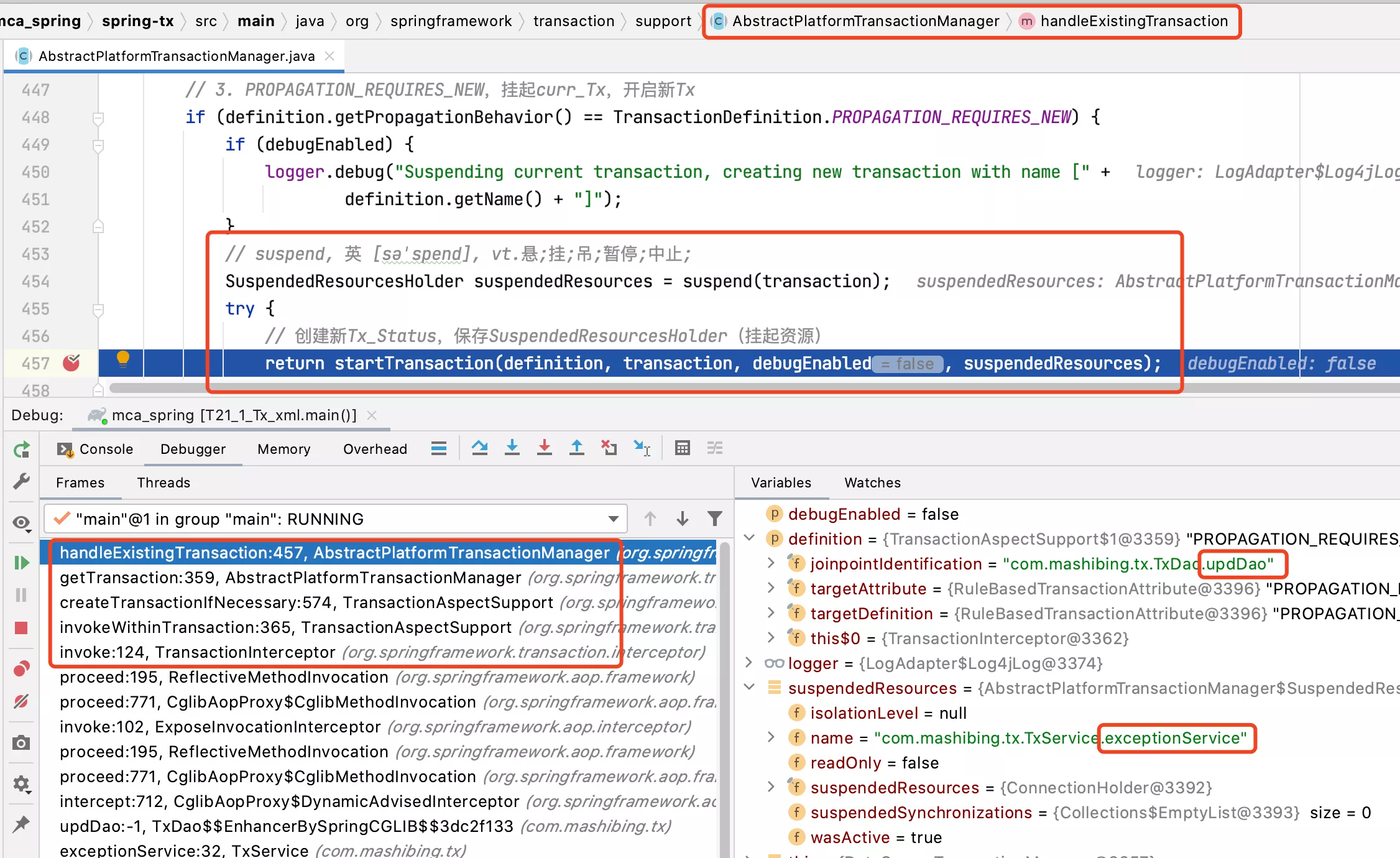This screenshot has width=1400, height=858.
Task: Open the Memory tab
Action: 283,449
